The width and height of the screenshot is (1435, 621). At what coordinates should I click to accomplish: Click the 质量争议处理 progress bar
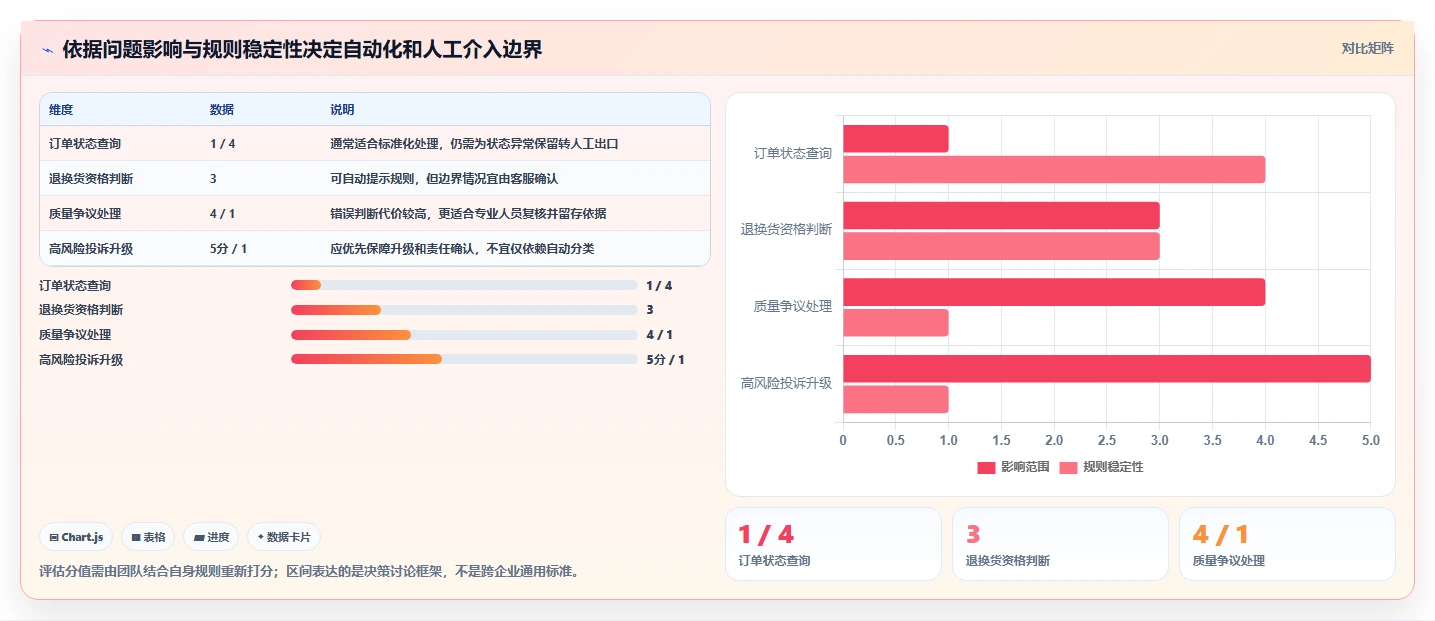pos(464,335)
